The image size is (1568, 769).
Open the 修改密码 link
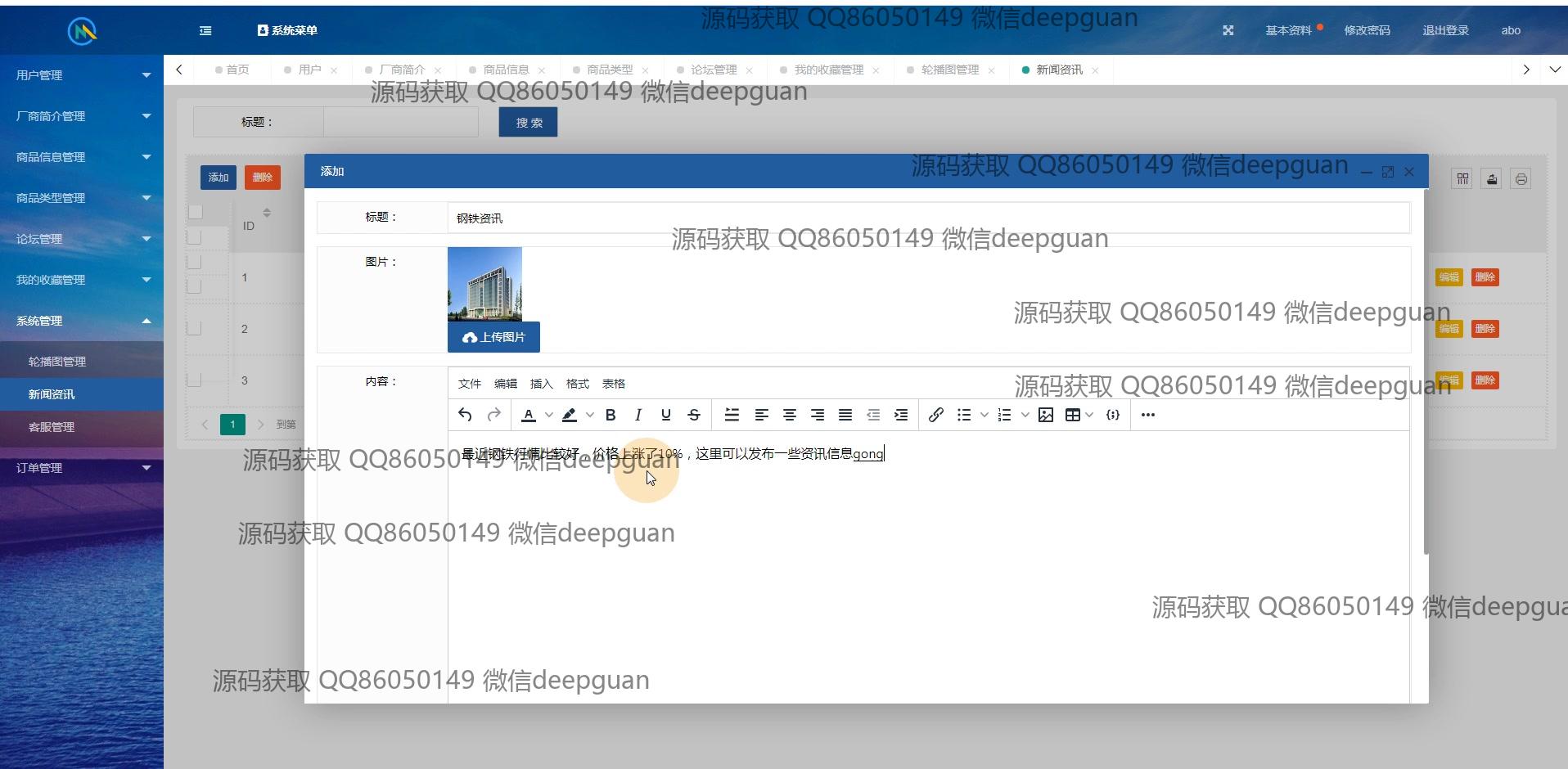1367,30
